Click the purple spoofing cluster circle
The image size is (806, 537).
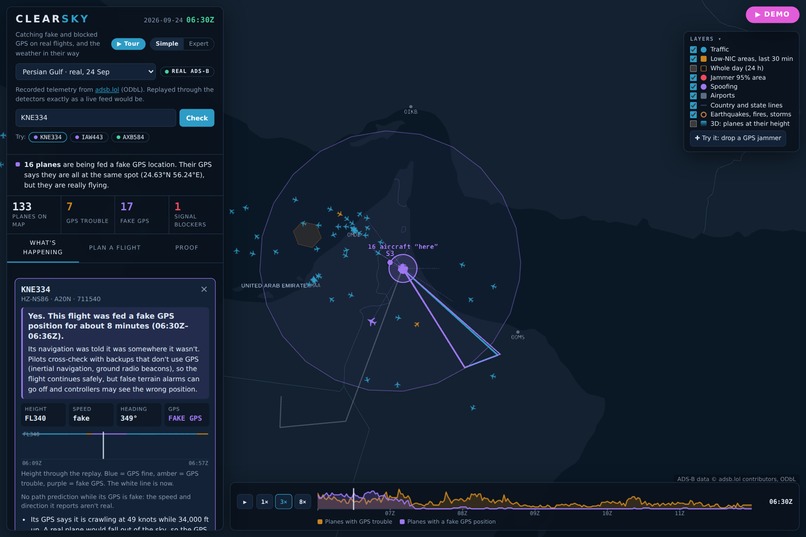(402, 268)
